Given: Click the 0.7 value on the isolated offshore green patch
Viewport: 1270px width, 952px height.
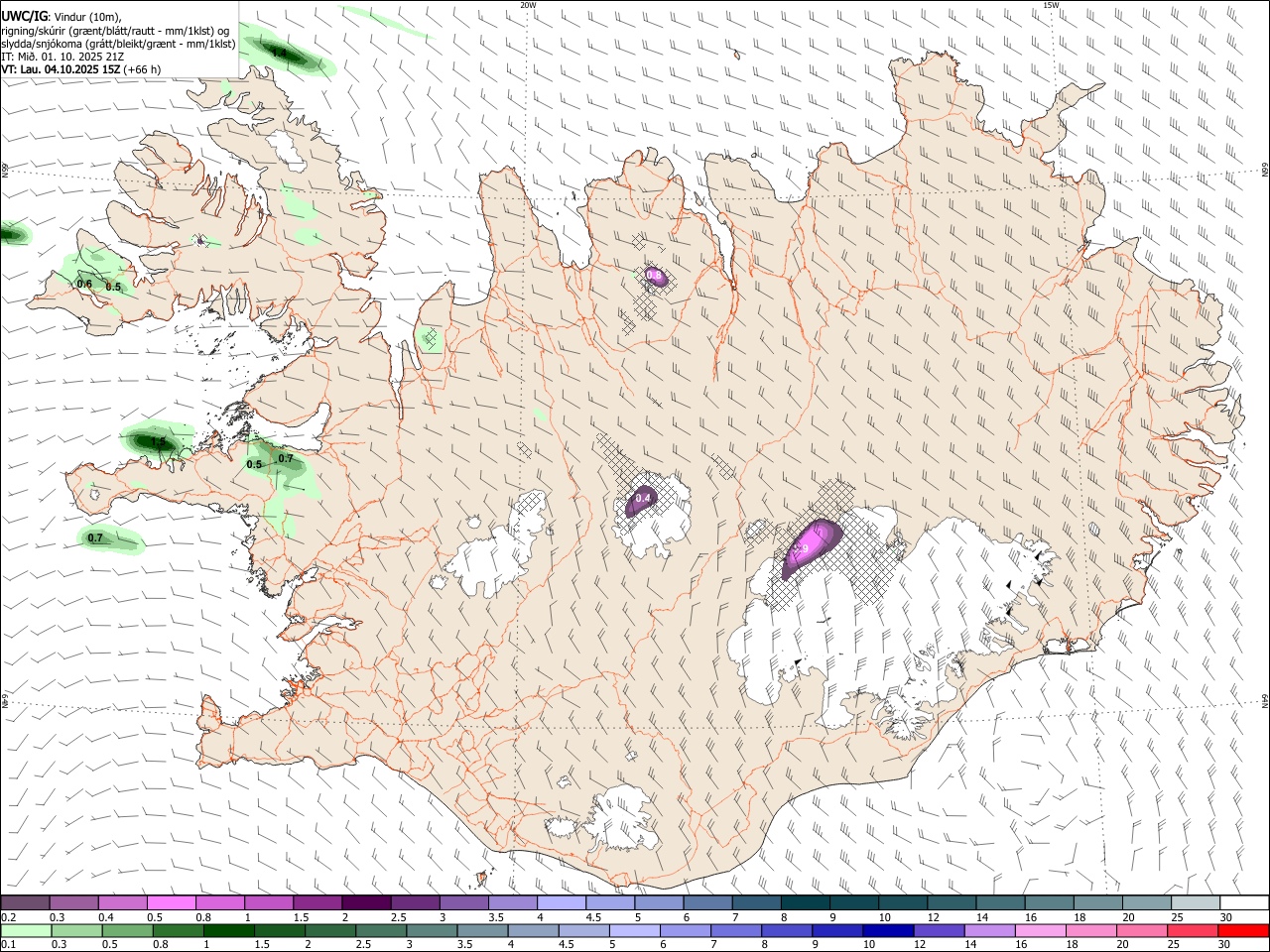Looking at the screenshot, I should pyautogui.click(x=95, y=538).
